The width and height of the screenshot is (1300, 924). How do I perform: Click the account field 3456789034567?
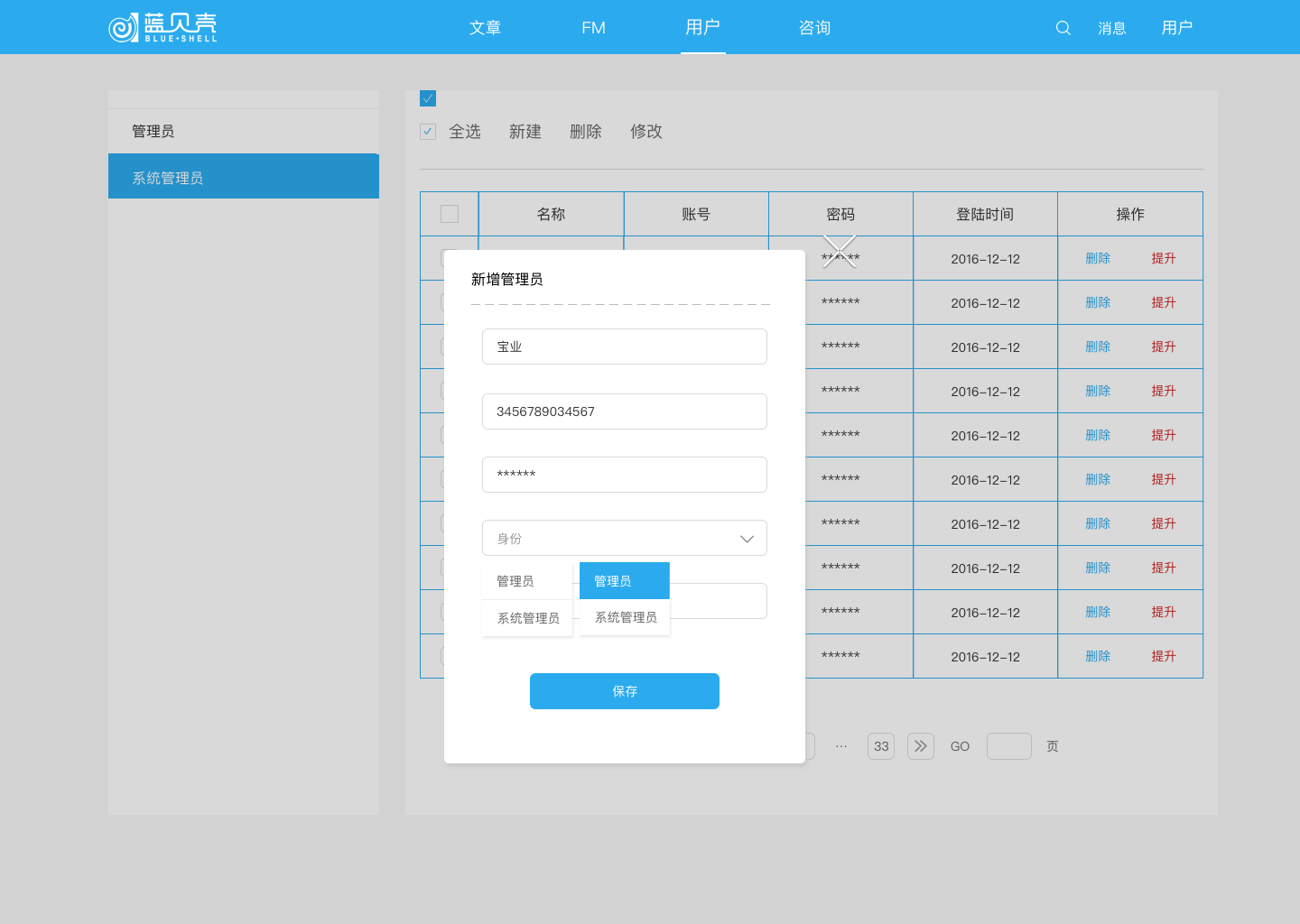625,411
